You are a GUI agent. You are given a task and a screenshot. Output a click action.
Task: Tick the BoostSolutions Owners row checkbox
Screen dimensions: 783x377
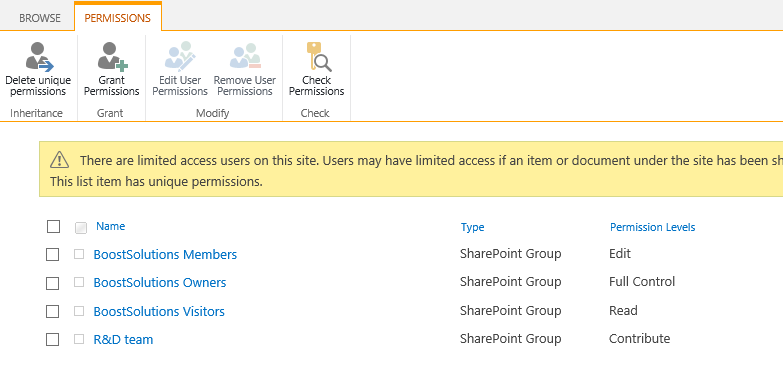tap(52, 283)
